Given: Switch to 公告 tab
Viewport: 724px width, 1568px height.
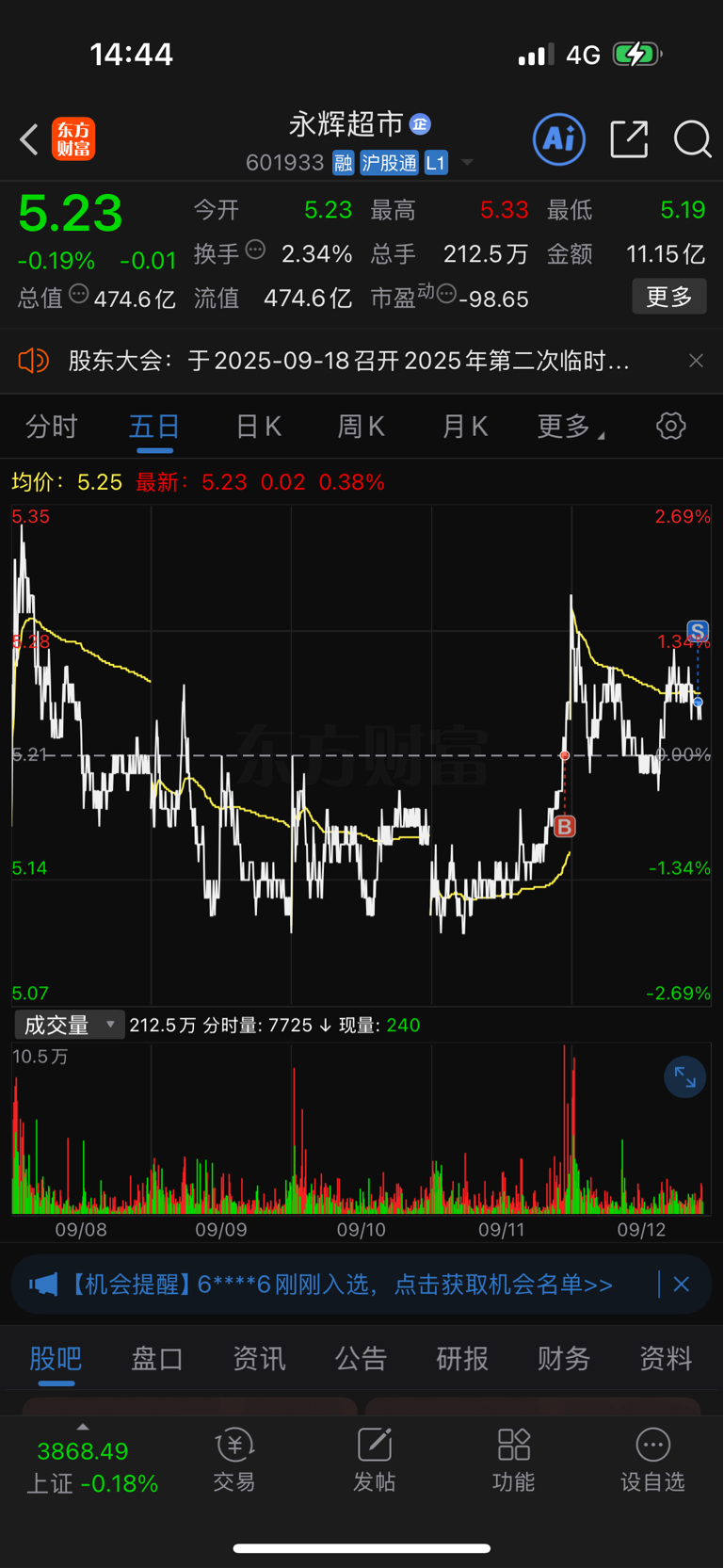Looking at the screenshot, I should tap(361, 1358).
